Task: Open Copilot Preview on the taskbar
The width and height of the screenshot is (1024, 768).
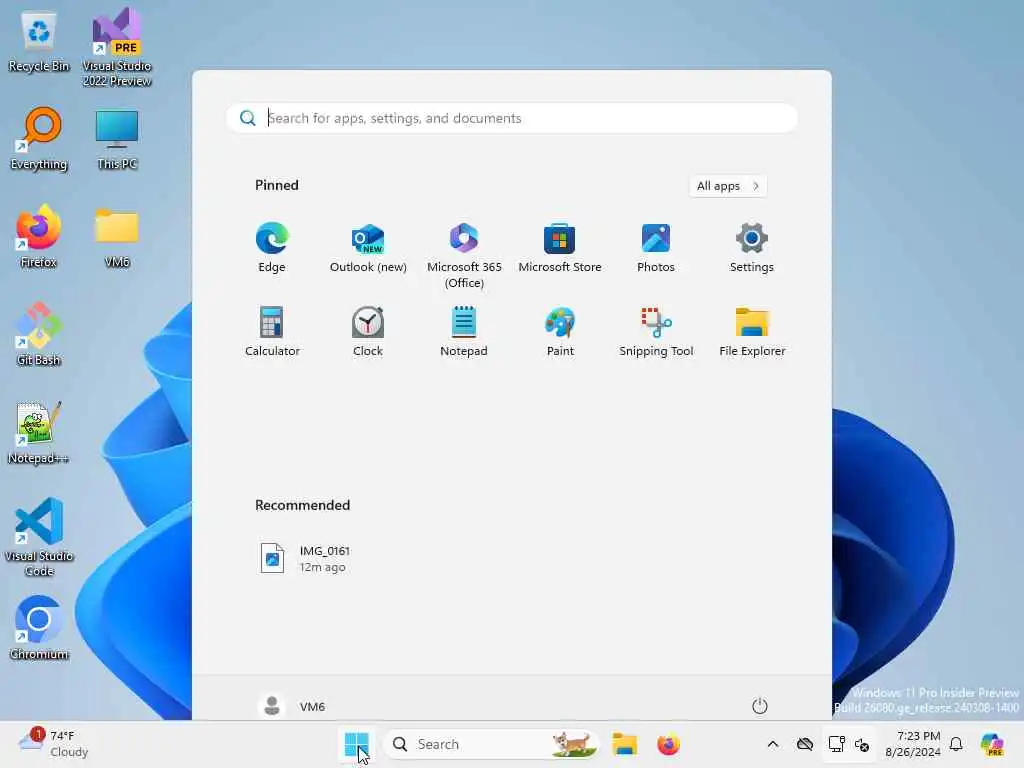Action: coord(992,744)
